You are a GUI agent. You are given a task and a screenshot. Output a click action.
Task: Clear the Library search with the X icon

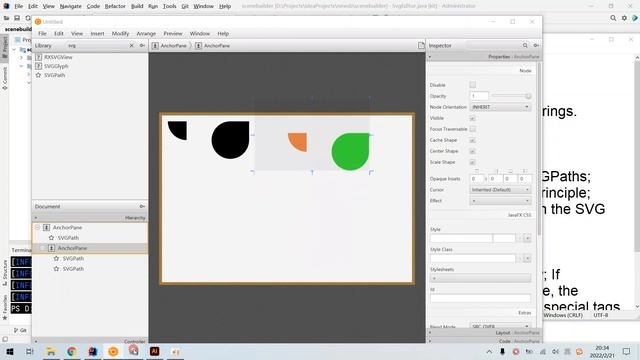tap(131, 46)
